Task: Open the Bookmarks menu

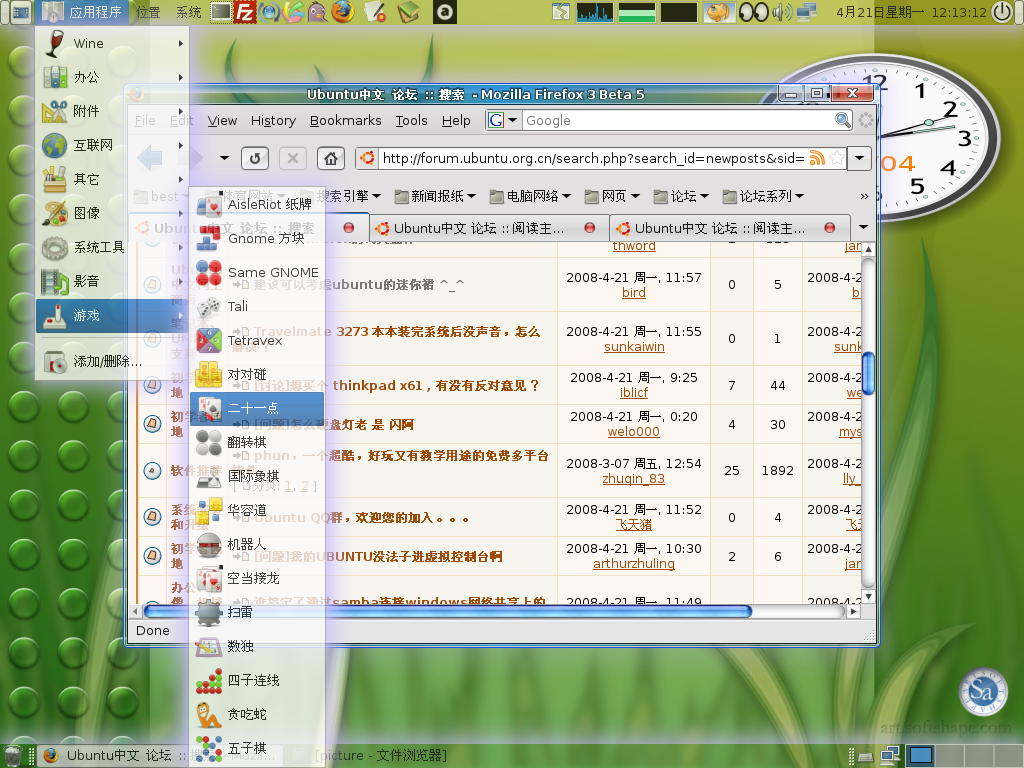Action: pyautogui.click(x=345, y=121)
